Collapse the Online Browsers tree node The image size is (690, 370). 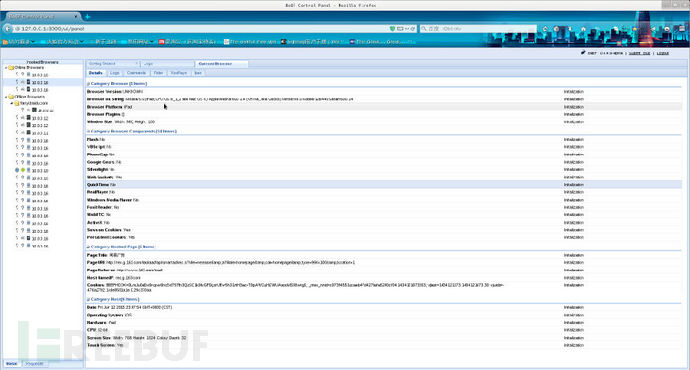pos(6,68)
